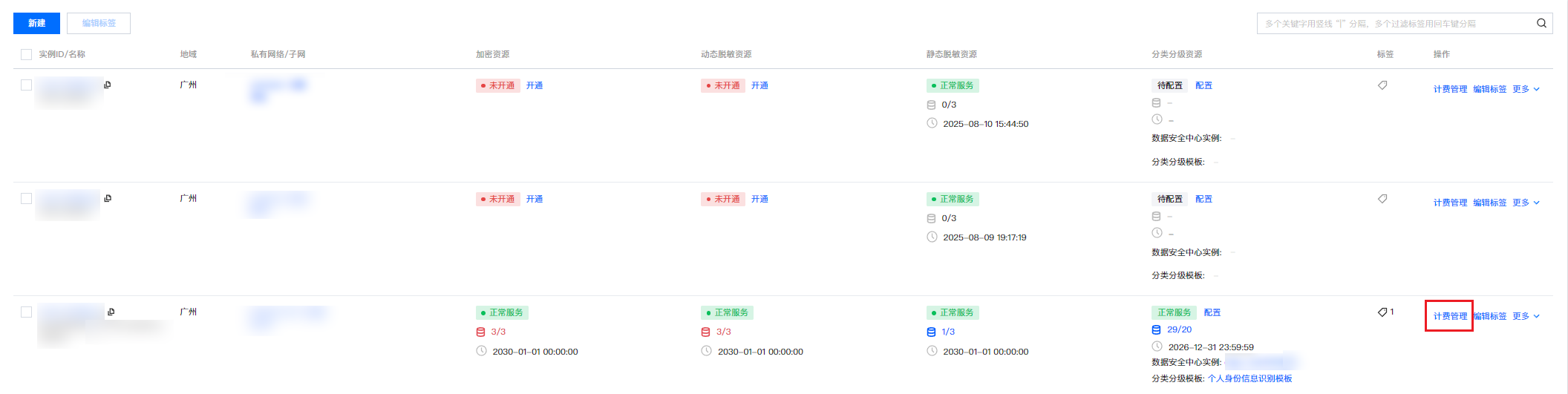Click the blue 新建 button
The width and height of the screenshot is (1568, 394).
coord(36,23)
